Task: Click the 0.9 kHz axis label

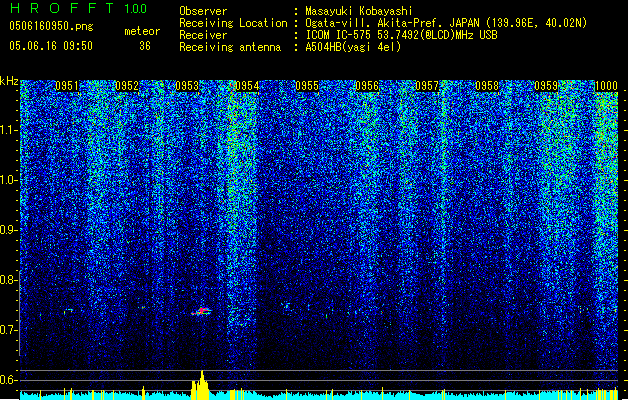Action: coord(9,230)
